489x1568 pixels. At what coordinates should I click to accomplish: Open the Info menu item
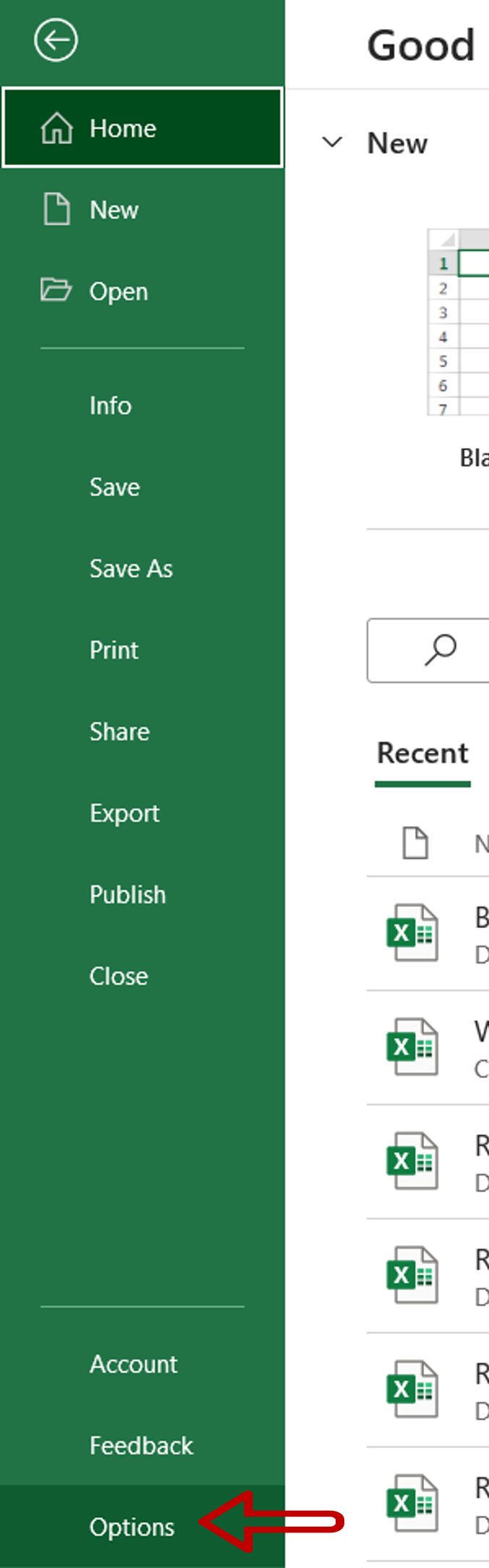111,405
